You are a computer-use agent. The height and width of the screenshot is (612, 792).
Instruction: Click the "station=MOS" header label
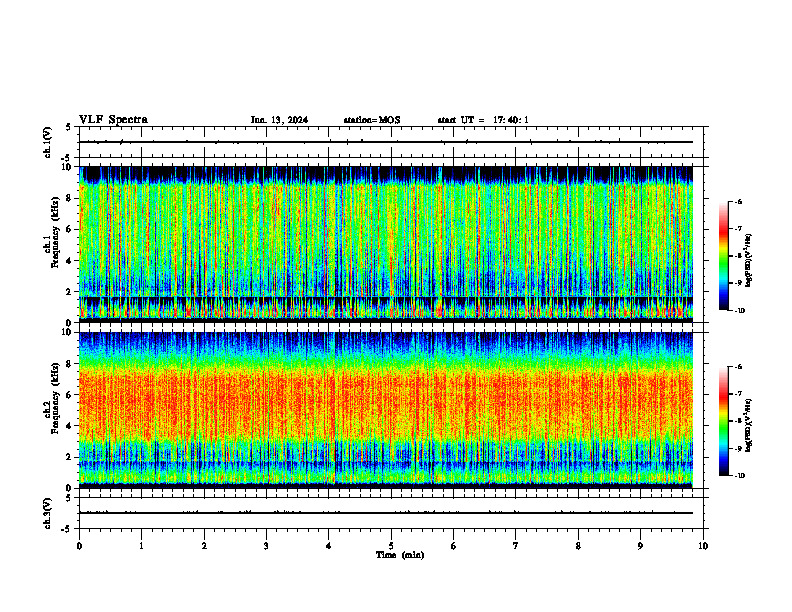[372, 120]
